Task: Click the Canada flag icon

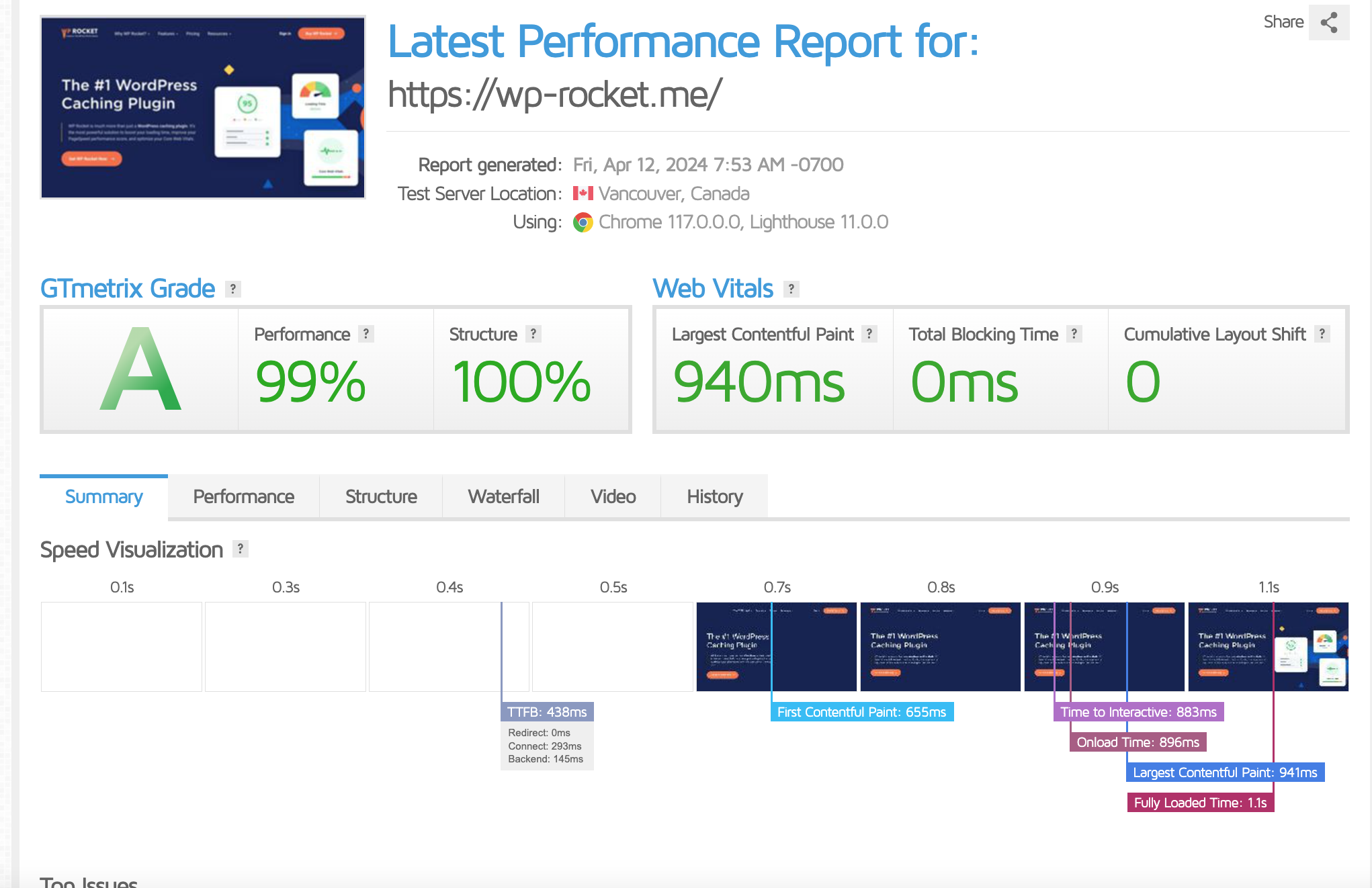Action: pyautogui.click(x=583, y=193)
